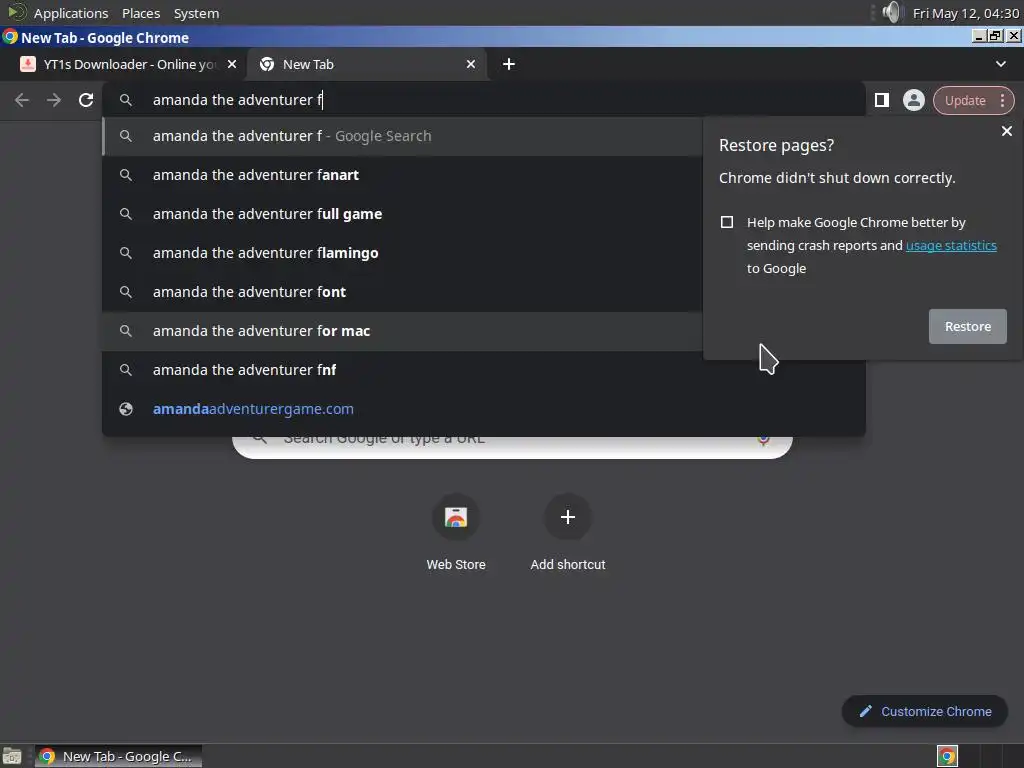
Task: Open the System menu
Action: [x=196, y=13]
